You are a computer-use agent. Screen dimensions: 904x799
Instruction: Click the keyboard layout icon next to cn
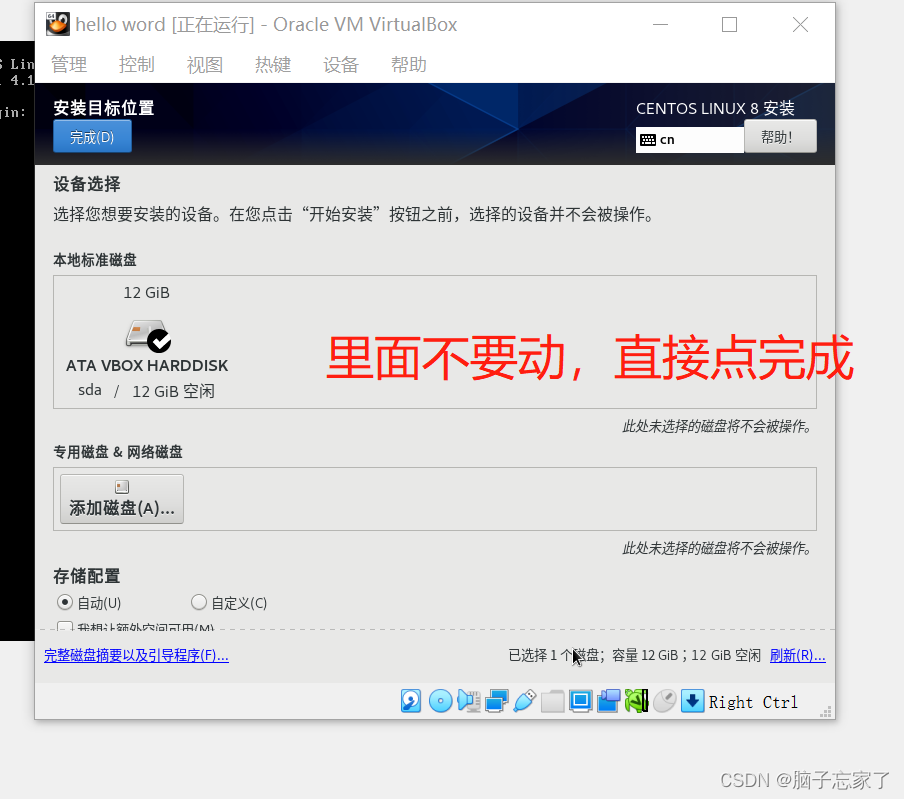(x=648, y=140)
